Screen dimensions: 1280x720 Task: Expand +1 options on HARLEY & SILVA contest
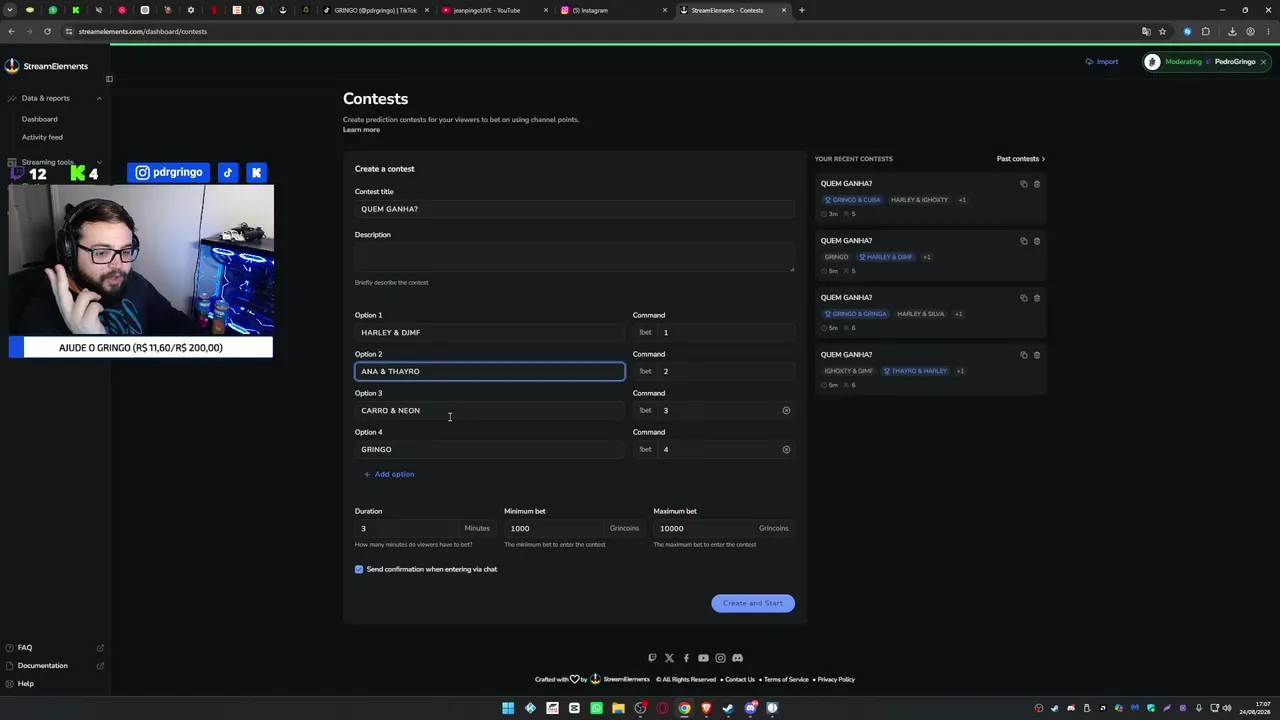(958, 314)
